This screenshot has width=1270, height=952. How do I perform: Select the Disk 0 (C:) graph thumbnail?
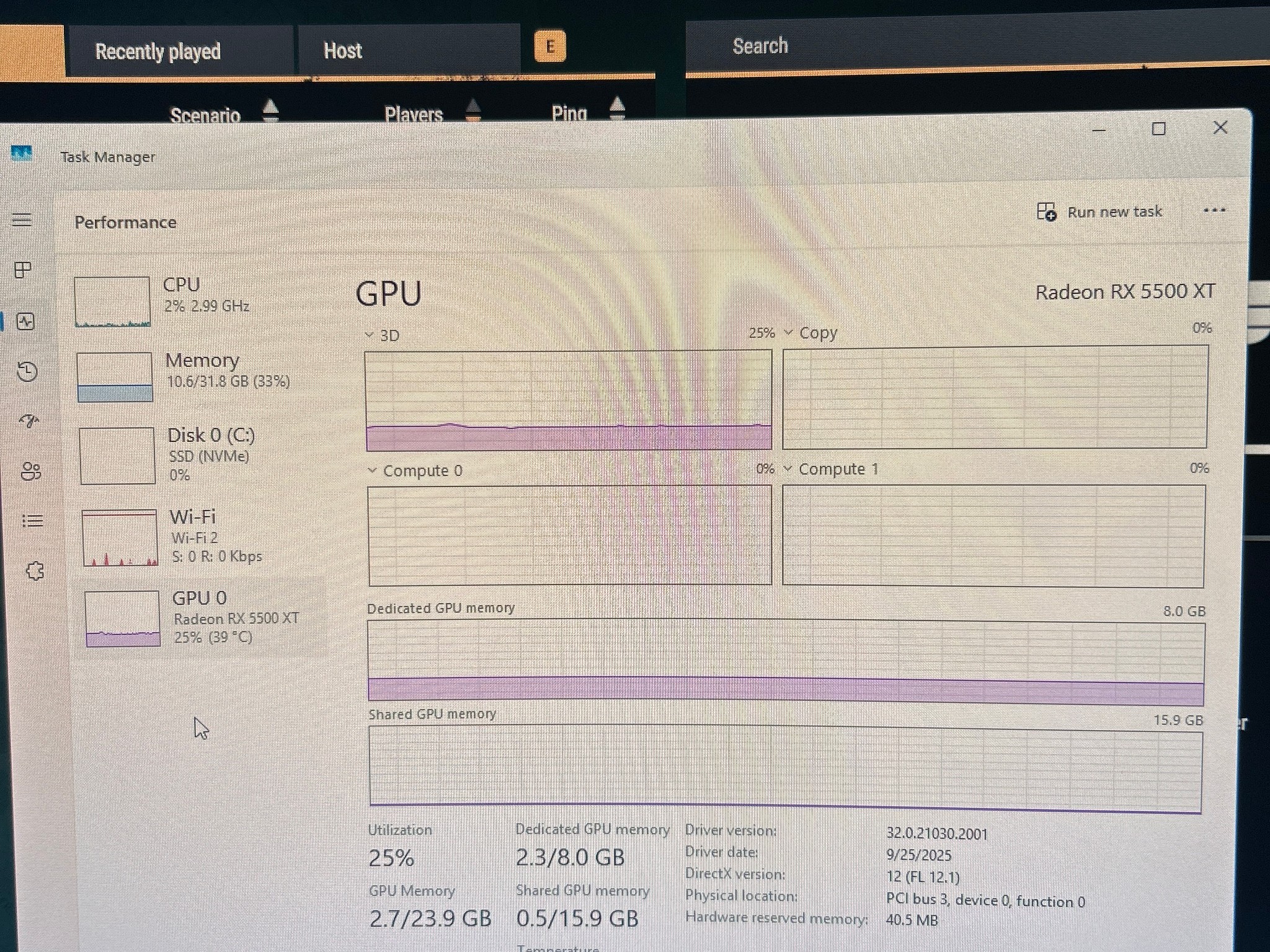pyautogui.click(x=117, y=456)
